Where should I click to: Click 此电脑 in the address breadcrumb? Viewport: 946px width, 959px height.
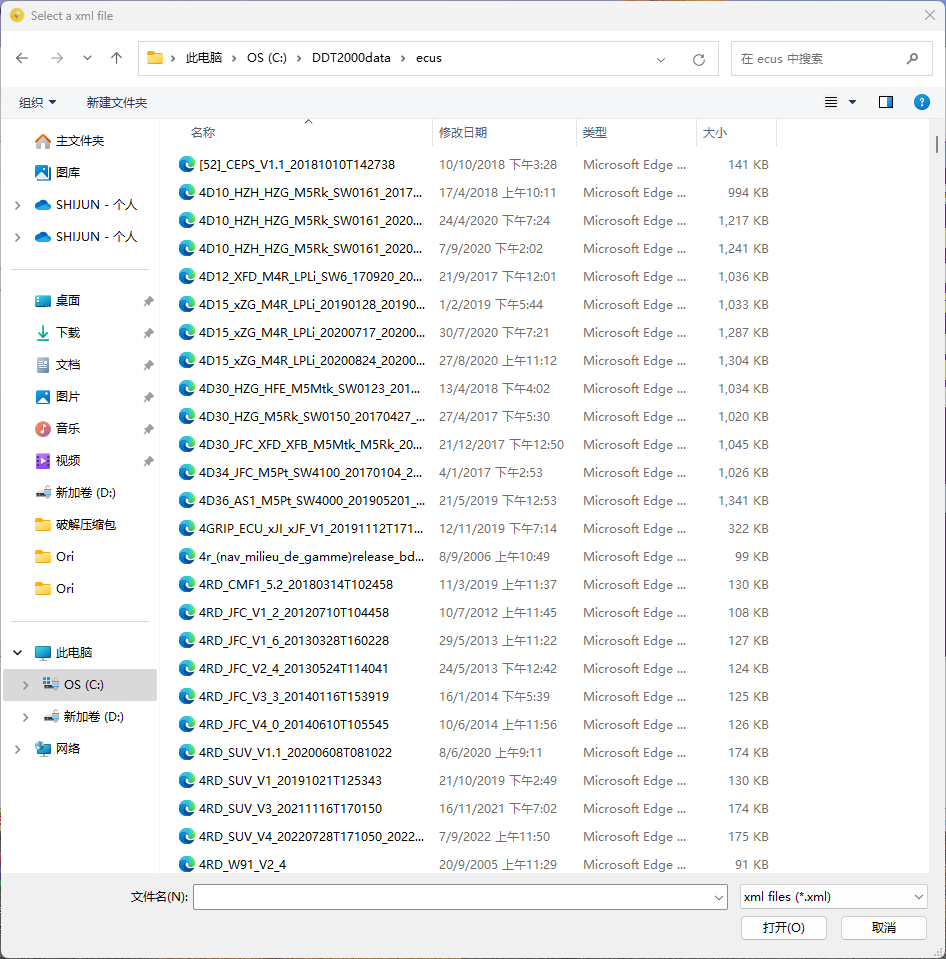[204, 58]
